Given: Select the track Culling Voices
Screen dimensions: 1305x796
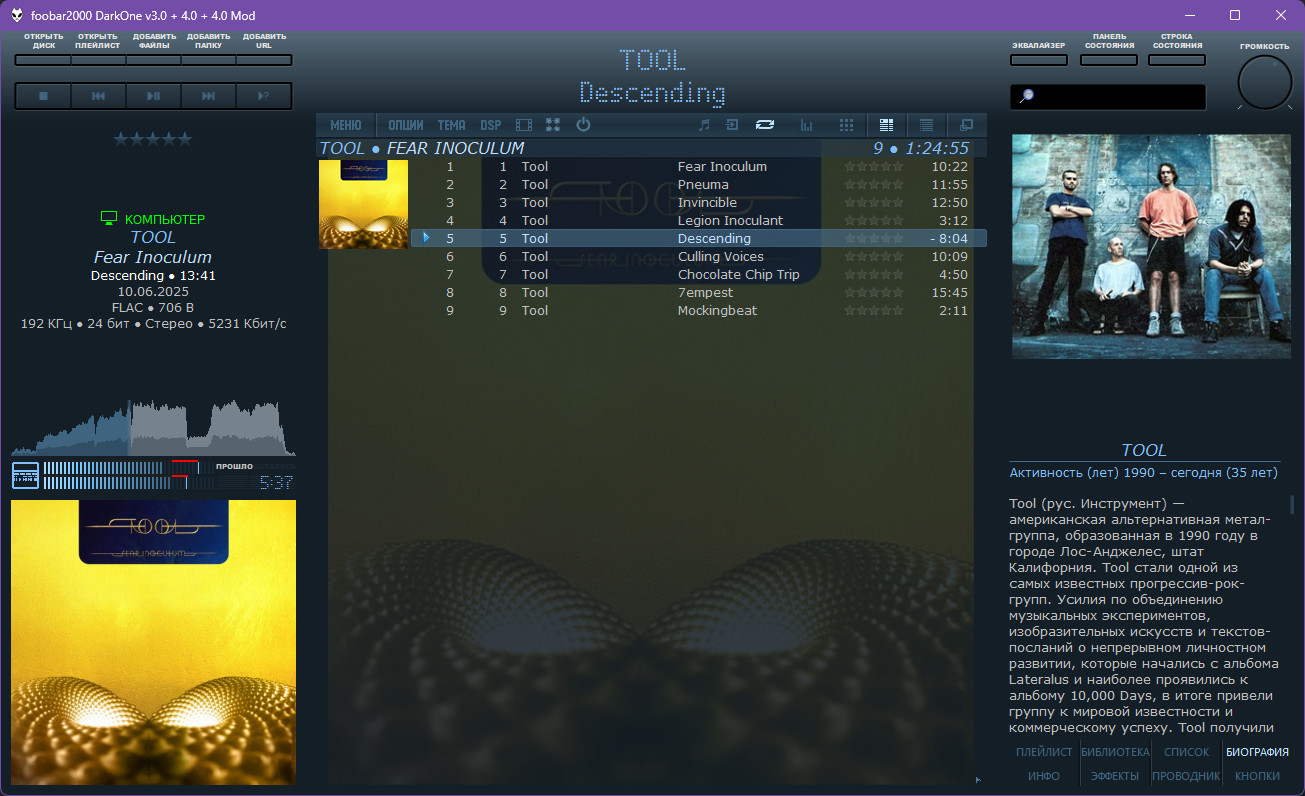Looking at the screenshot, I should click(x=699, y=257).
